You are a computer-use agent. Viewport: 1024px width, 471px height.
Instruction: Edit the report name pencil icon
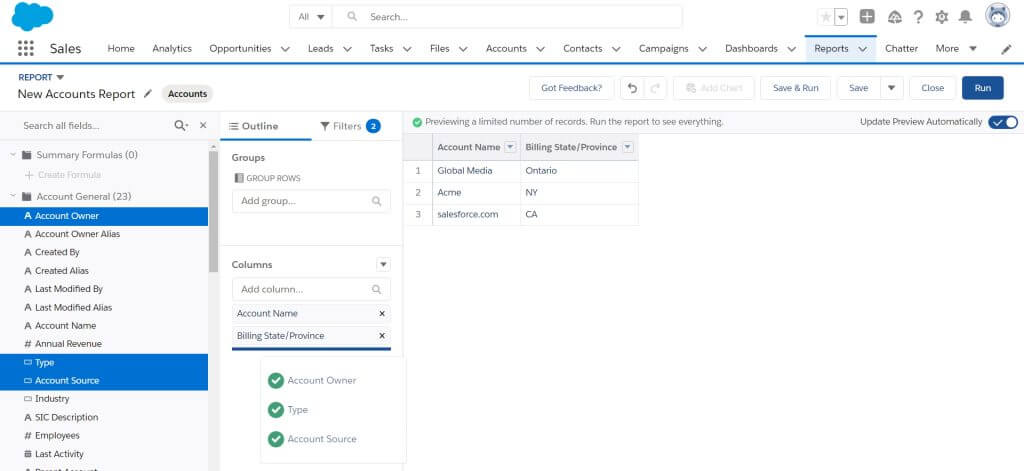pos(148,94)
